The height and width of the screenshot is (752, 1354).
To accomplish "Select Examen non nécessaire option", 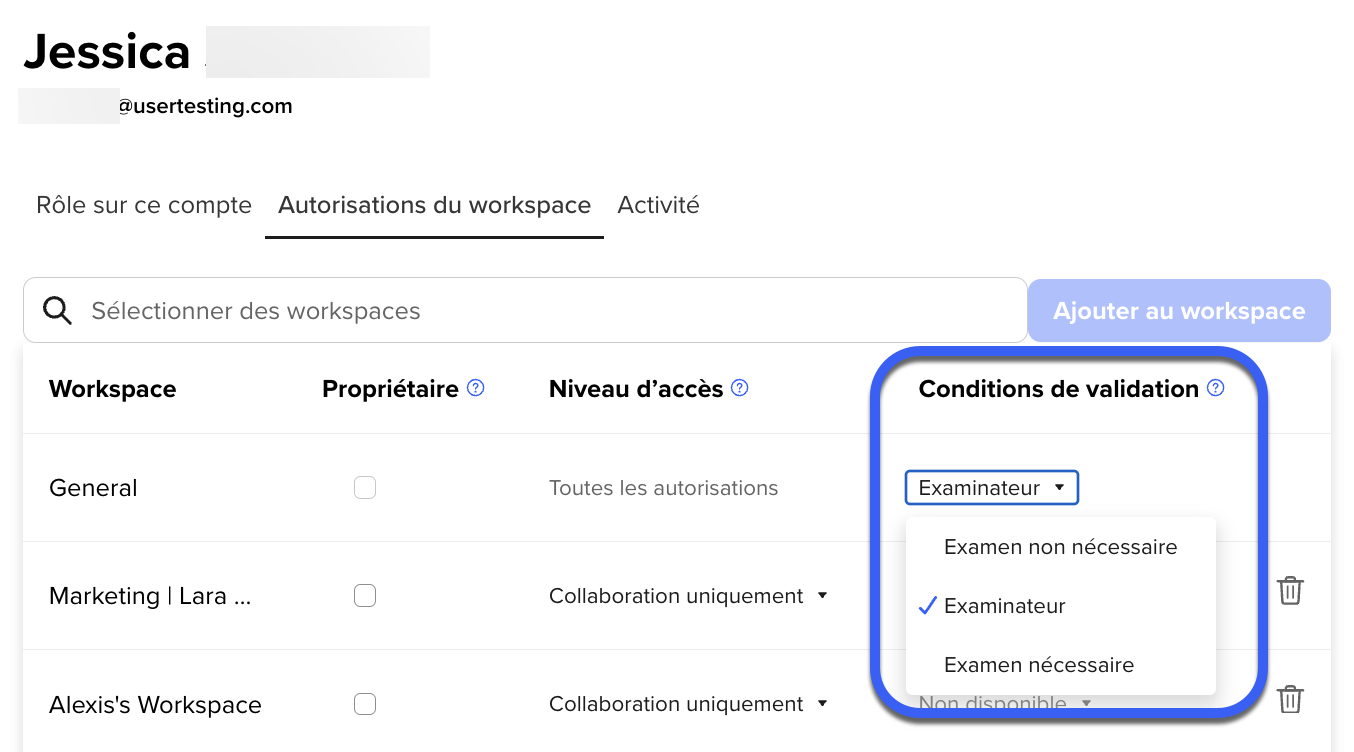I will point(1060,547).
